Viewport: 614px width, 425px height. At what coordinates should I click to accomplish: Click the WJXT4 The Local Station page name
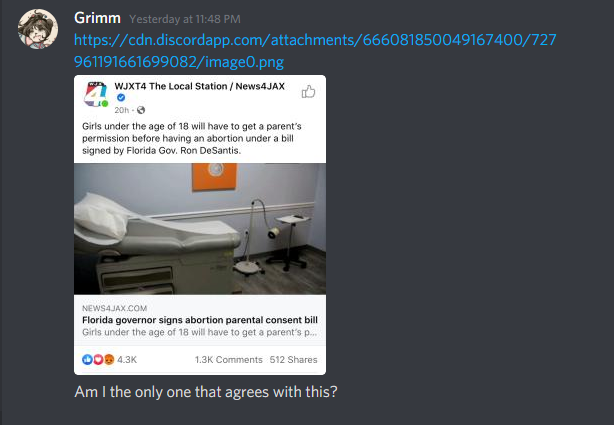click(x=199, y=86)
